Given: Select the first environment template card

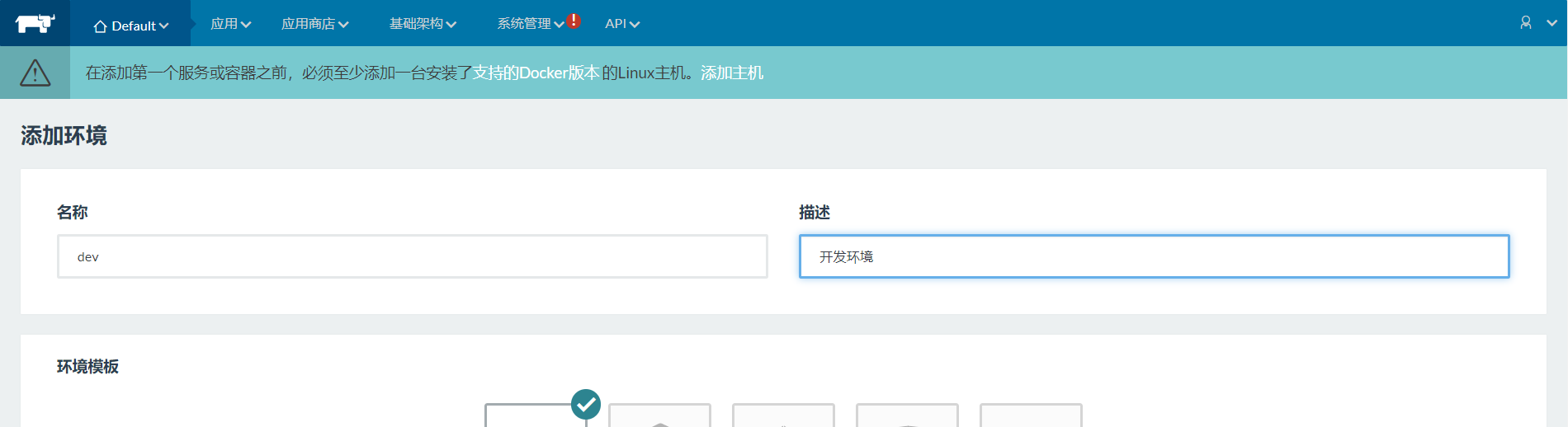Looking at the screenshot, I should [535, 415].
